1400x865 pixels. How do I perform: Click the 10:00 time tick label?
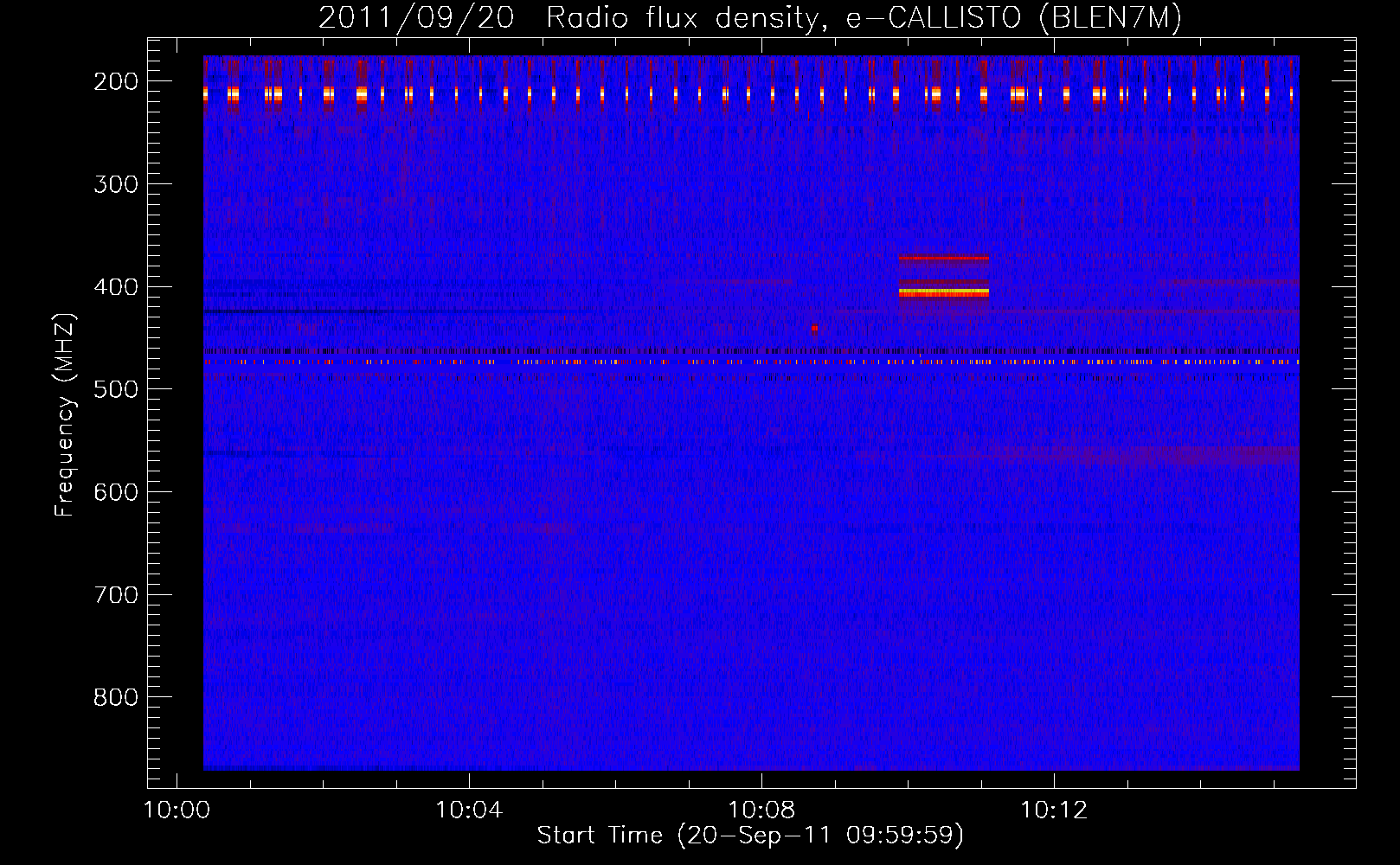[177, 811]
